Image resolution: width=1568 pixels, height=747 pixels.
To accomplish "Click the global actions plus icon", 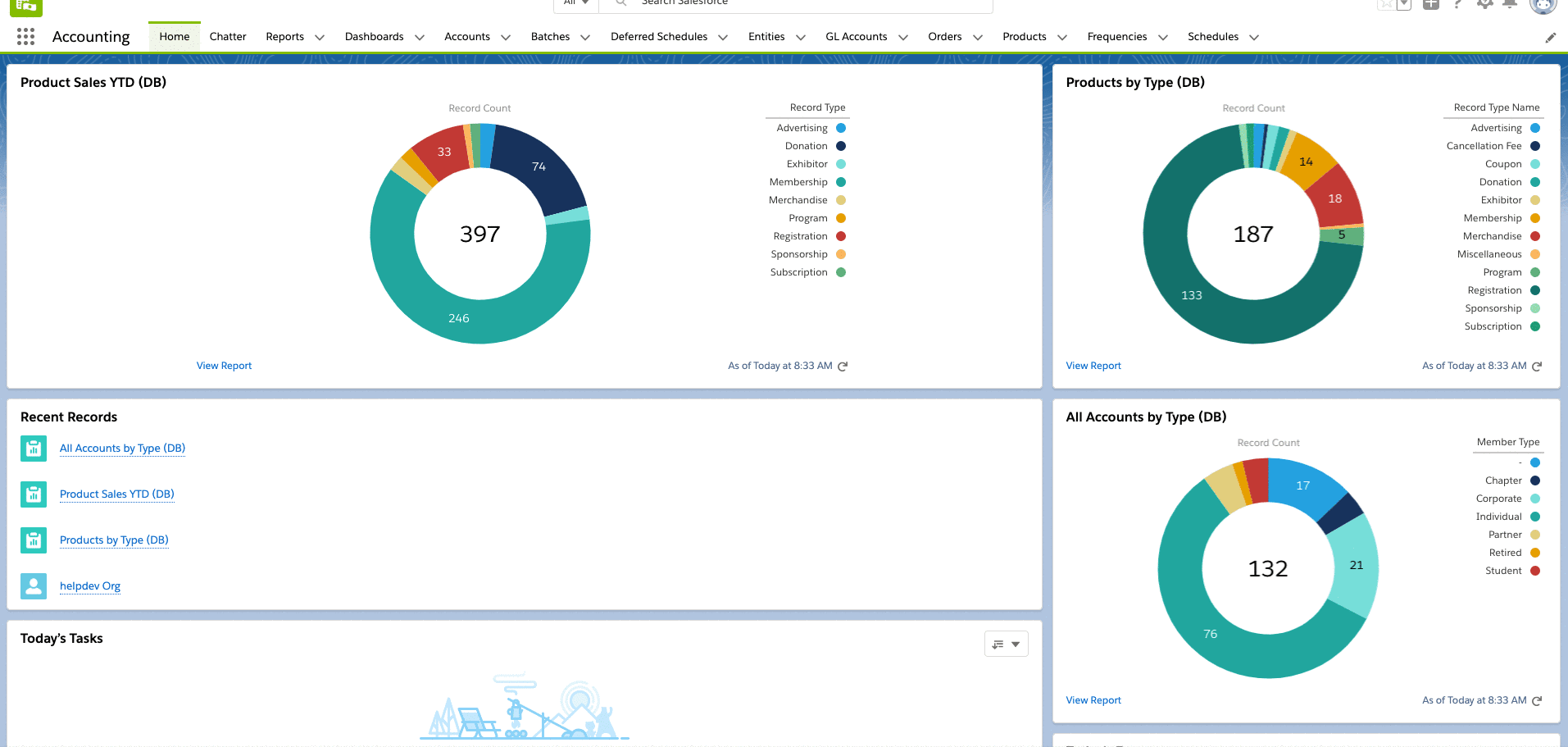I will click(1431, 4).
